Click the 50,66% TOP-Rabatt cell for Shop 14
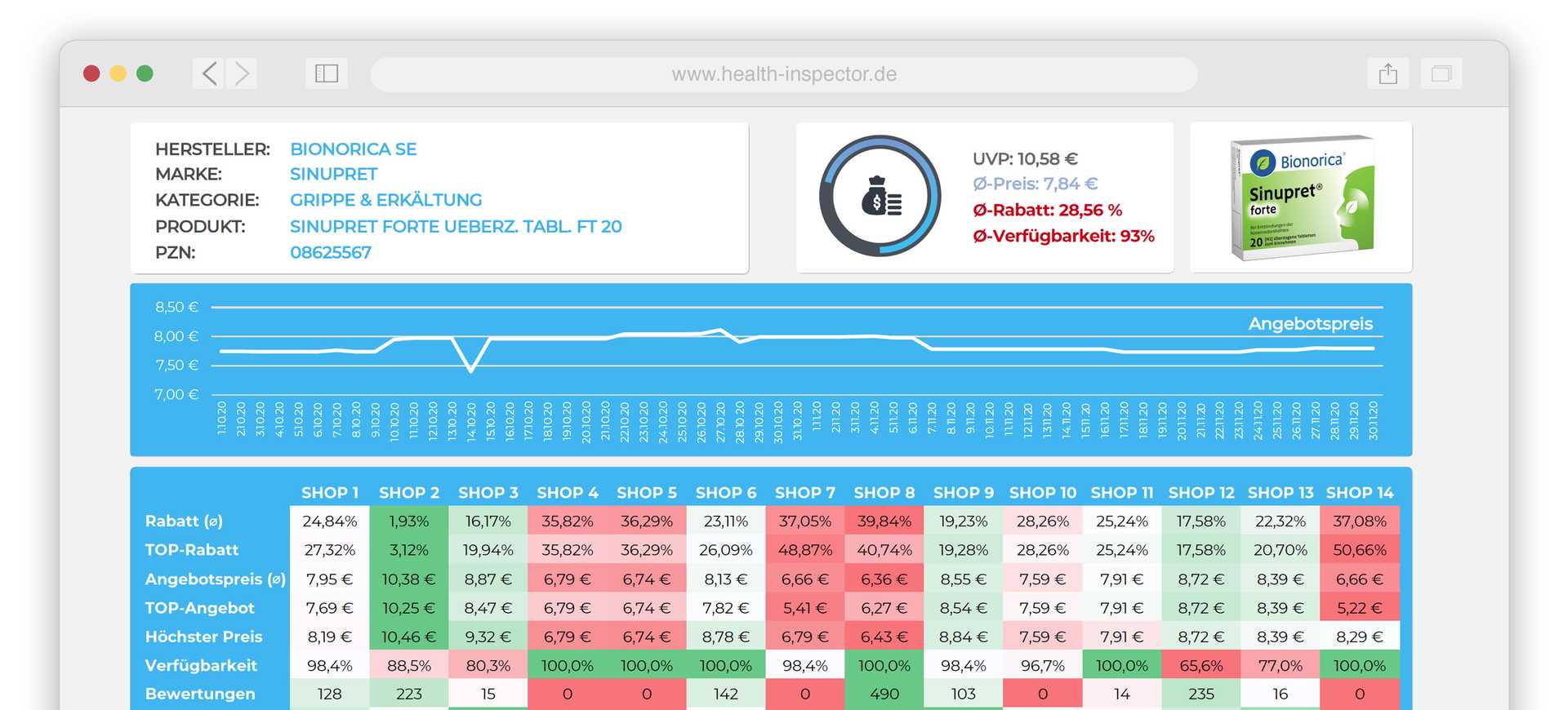 point(1360,550)
